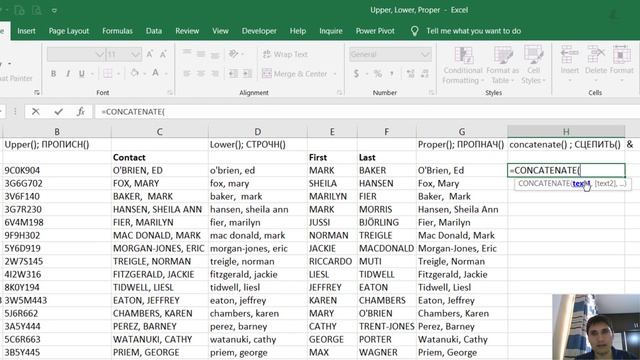This screenshot has height=360, width=640.
Task: Toggle Underline formatting
Action: point(82,74)
